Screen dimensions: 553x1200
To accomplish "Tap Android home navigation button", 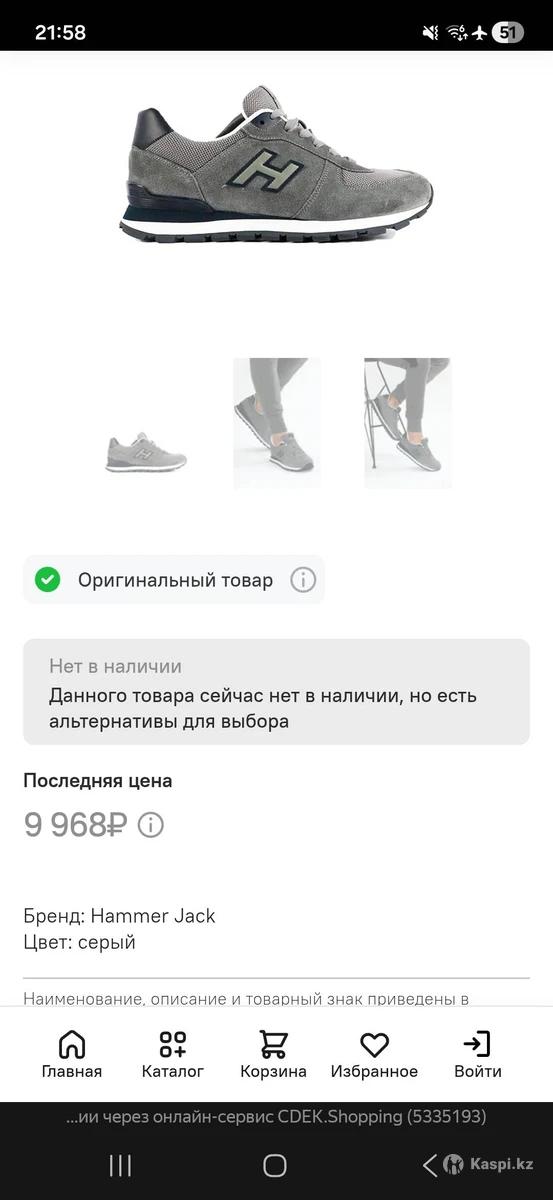I will [275, 1165].
